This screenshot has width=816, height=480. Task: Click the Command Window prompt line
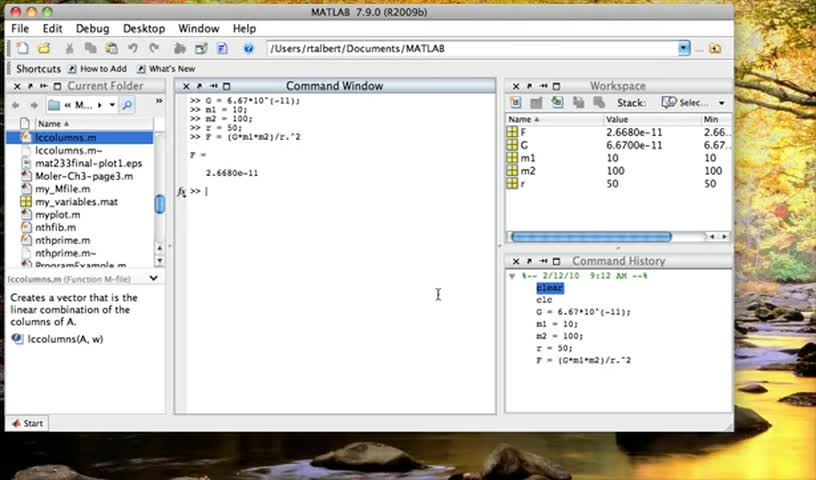click(x=341, y=192)
